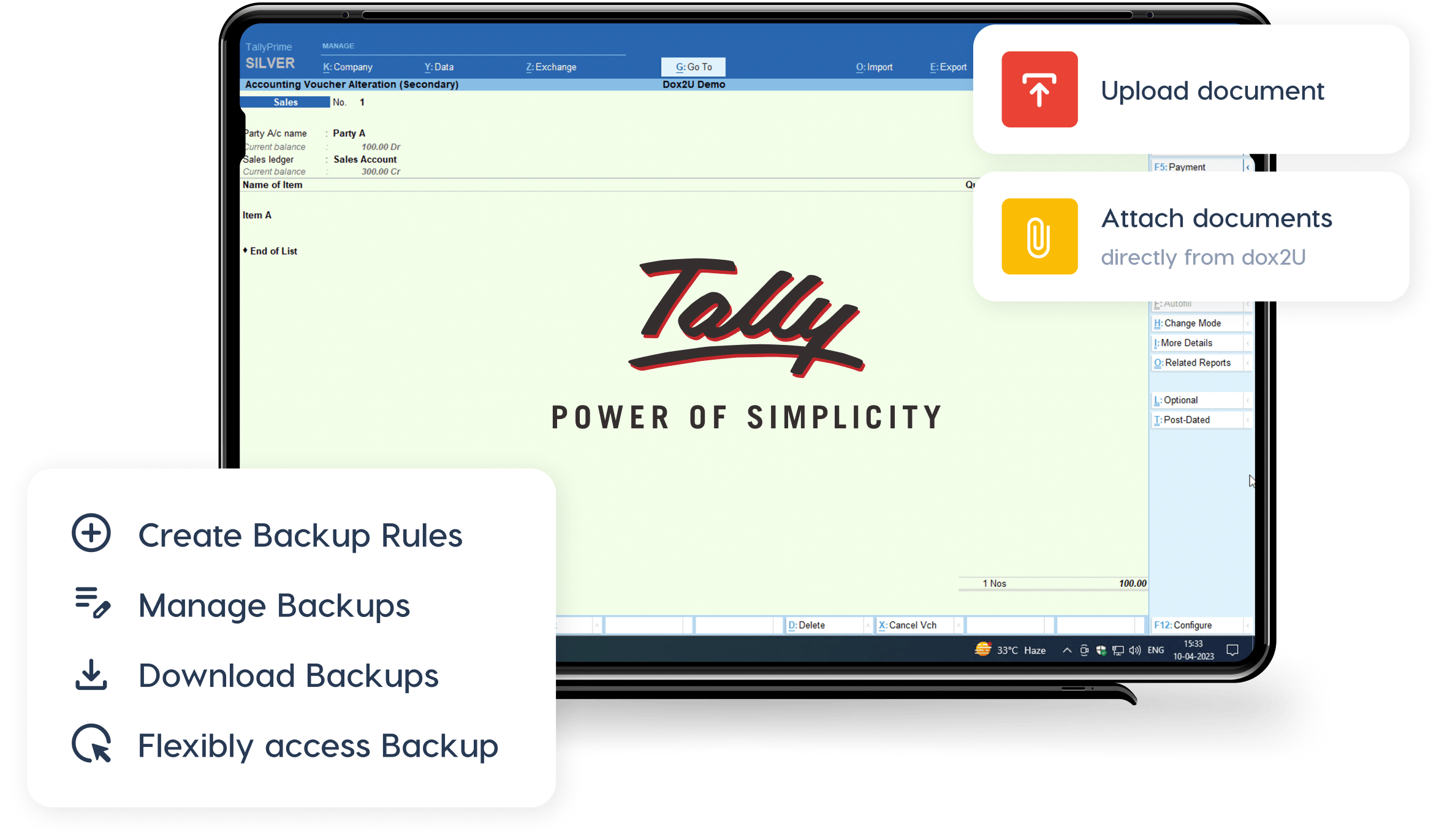Screen dimensions: 1439x840
Task: Open the Windows Security shield tray icon
Action: pos(1101,650)
